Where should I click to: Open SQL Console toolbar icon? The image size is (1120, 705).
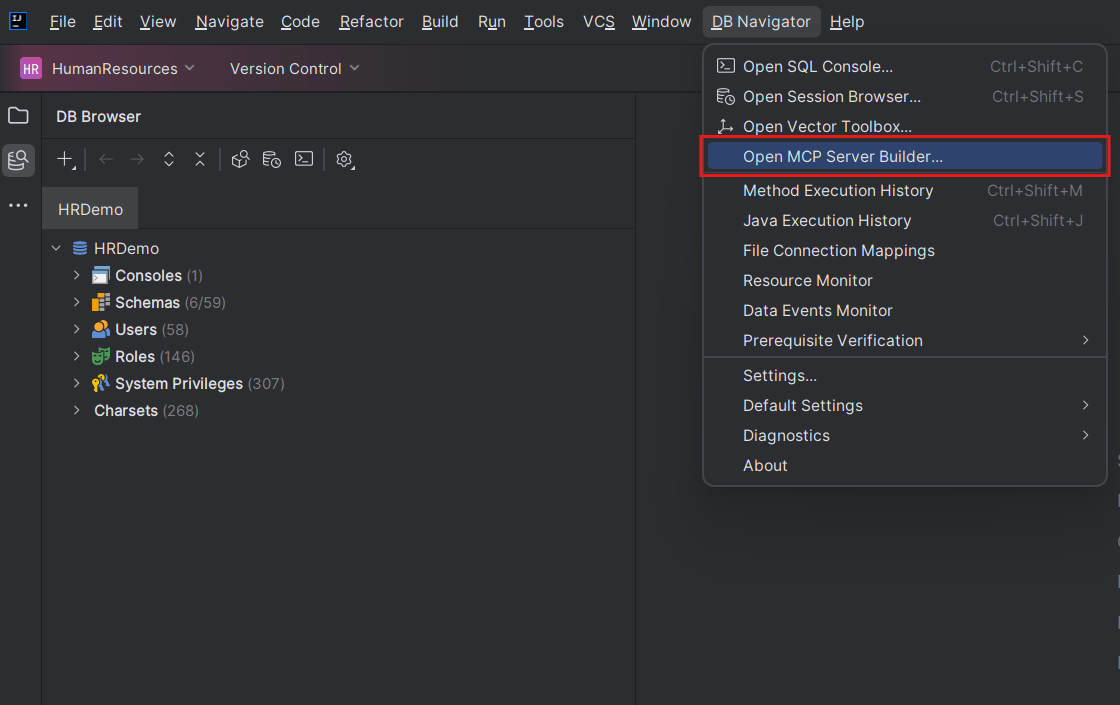(x=304, y=159)
